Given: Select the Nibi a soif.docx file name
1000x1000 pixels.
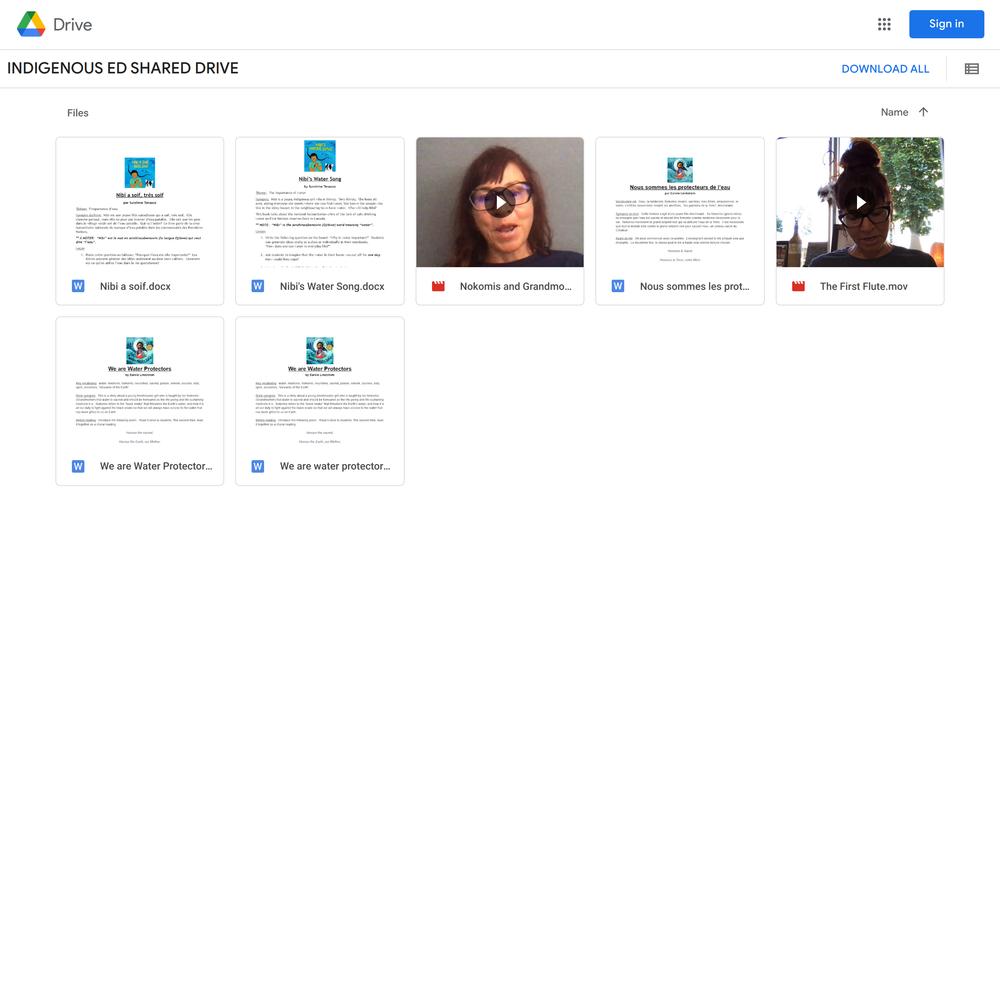Looking at the screenshot, I should [x=135, y=286].
